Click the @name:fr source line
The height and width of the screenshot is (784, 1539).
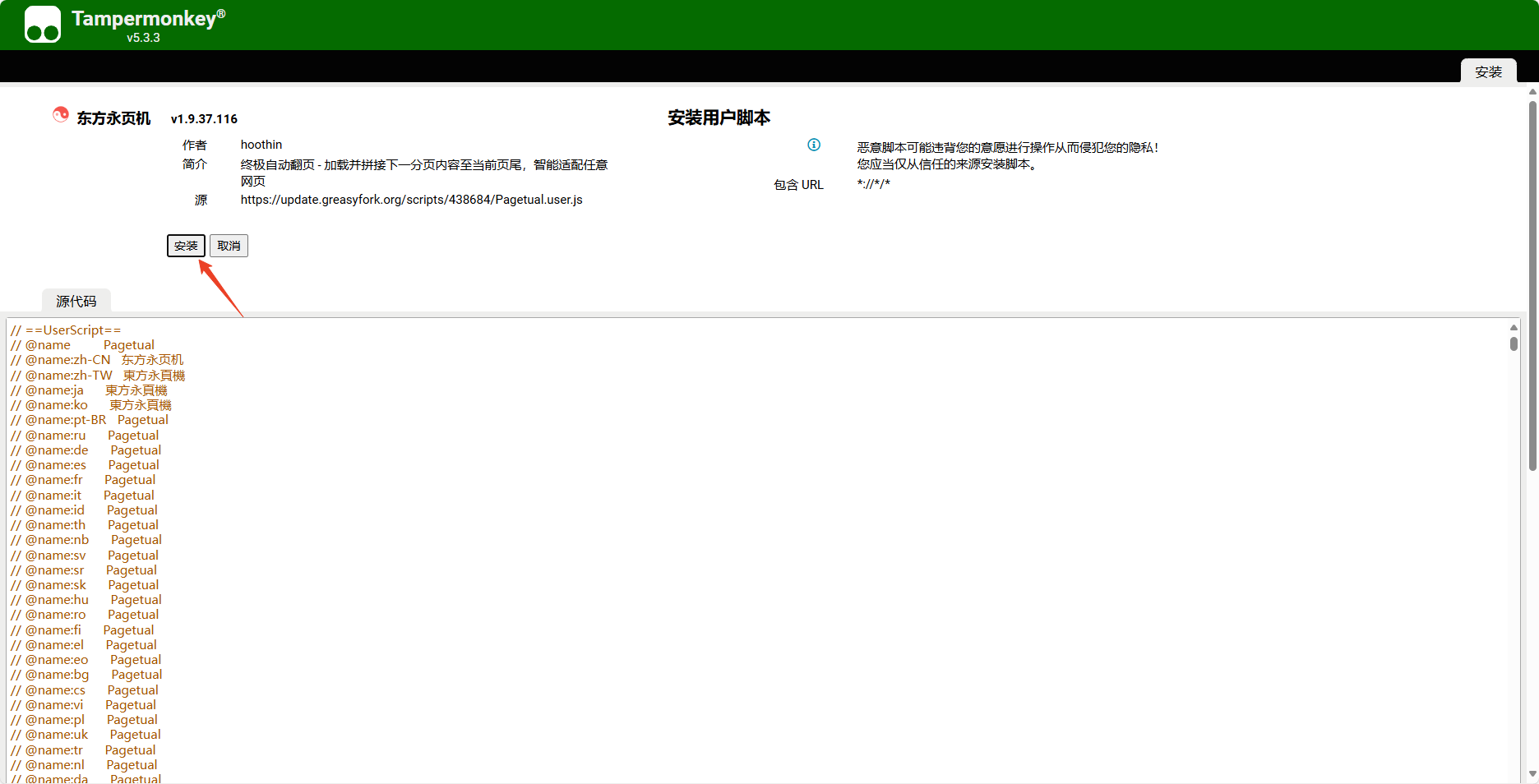click(x=83, y=480)
